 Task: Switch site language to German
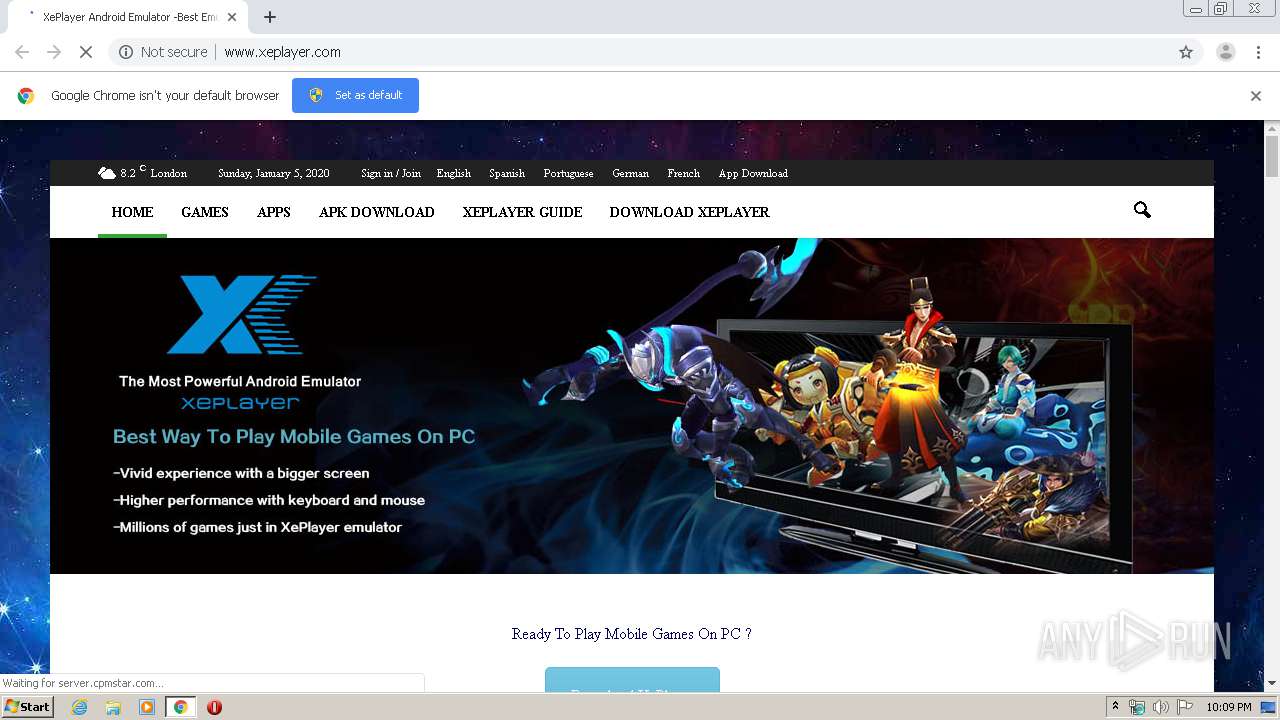[x=630, y=173]
